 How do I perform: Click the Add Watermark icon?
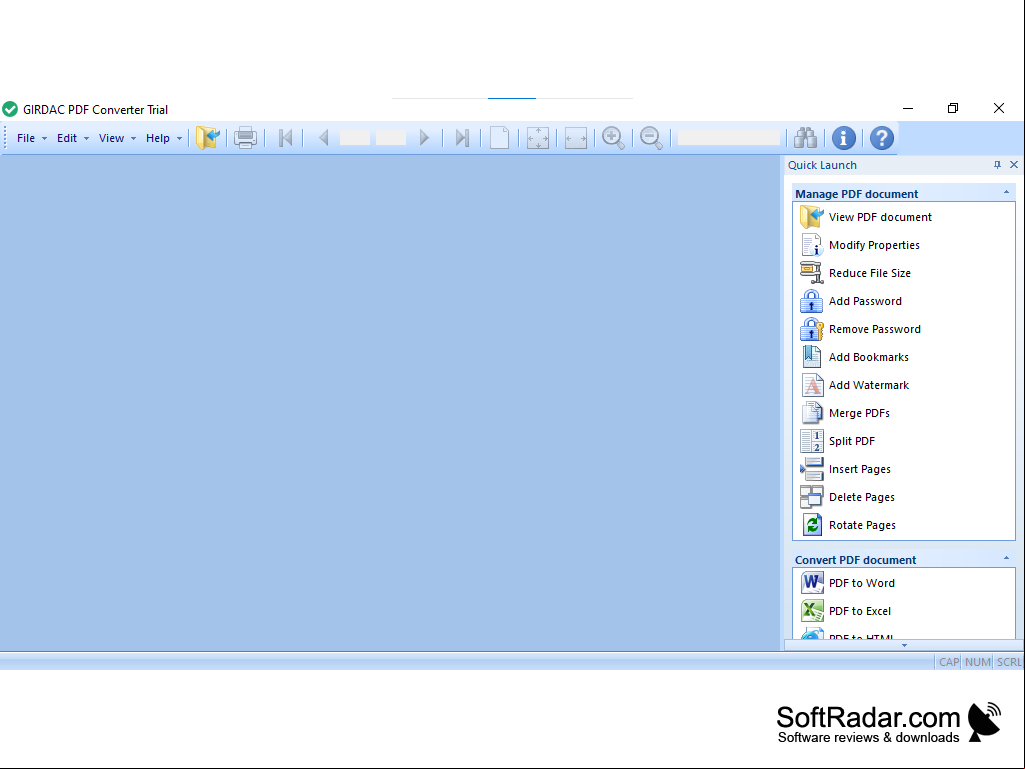(811, 385)
